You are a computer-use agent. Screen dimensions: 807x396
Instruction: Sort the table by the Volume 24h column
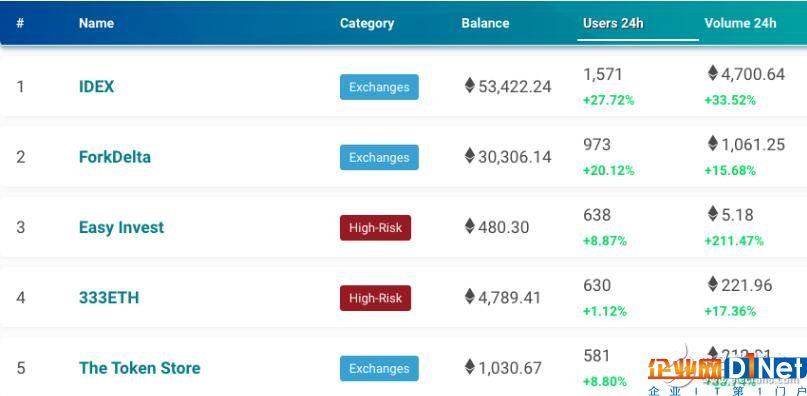tap(740, 23)
